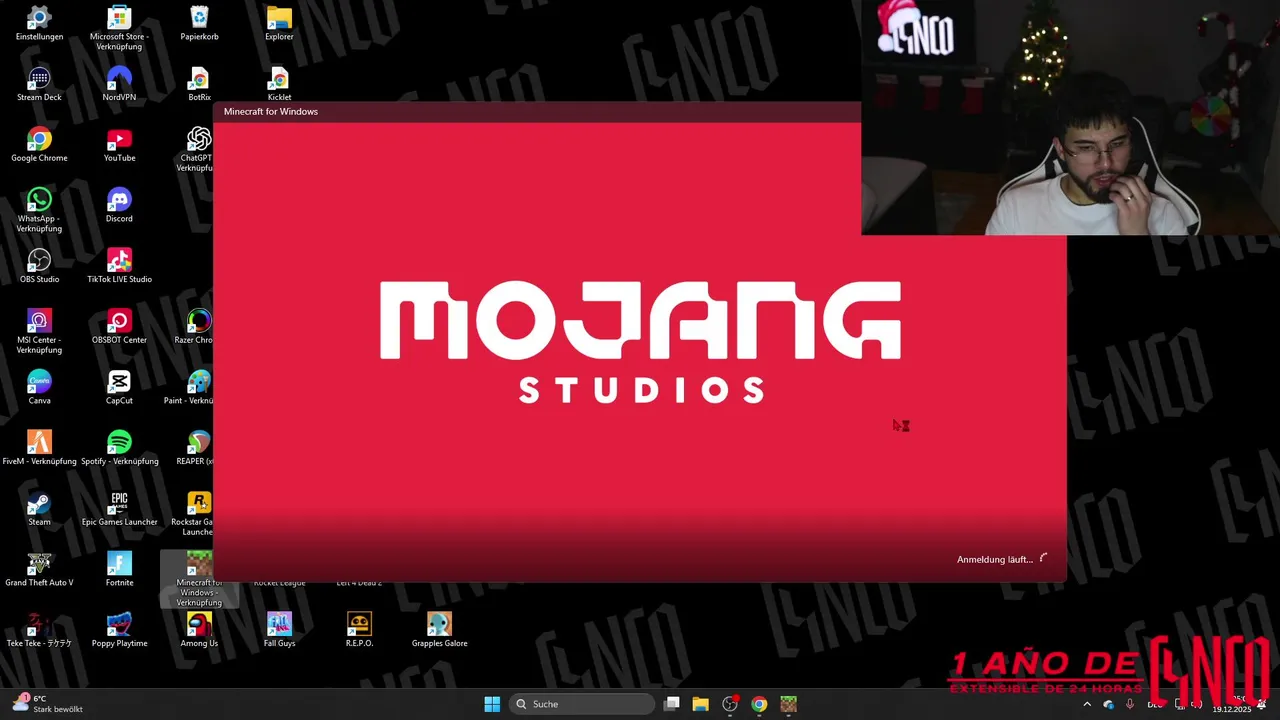Launch Google Chrome from desktop
The width and height of the screenshot is (1280, 720).
39,145
